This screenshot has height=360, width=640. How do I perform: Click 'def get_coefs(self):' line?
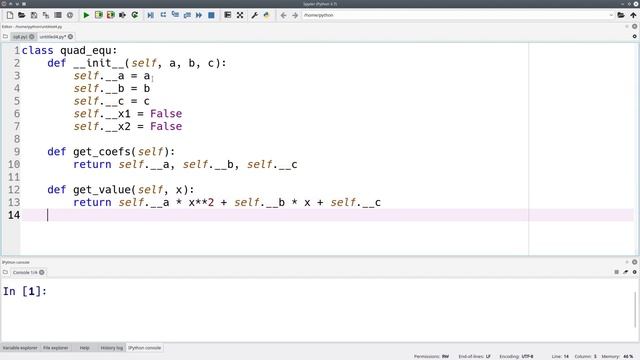pyautogui.click(x=111, y=152)
